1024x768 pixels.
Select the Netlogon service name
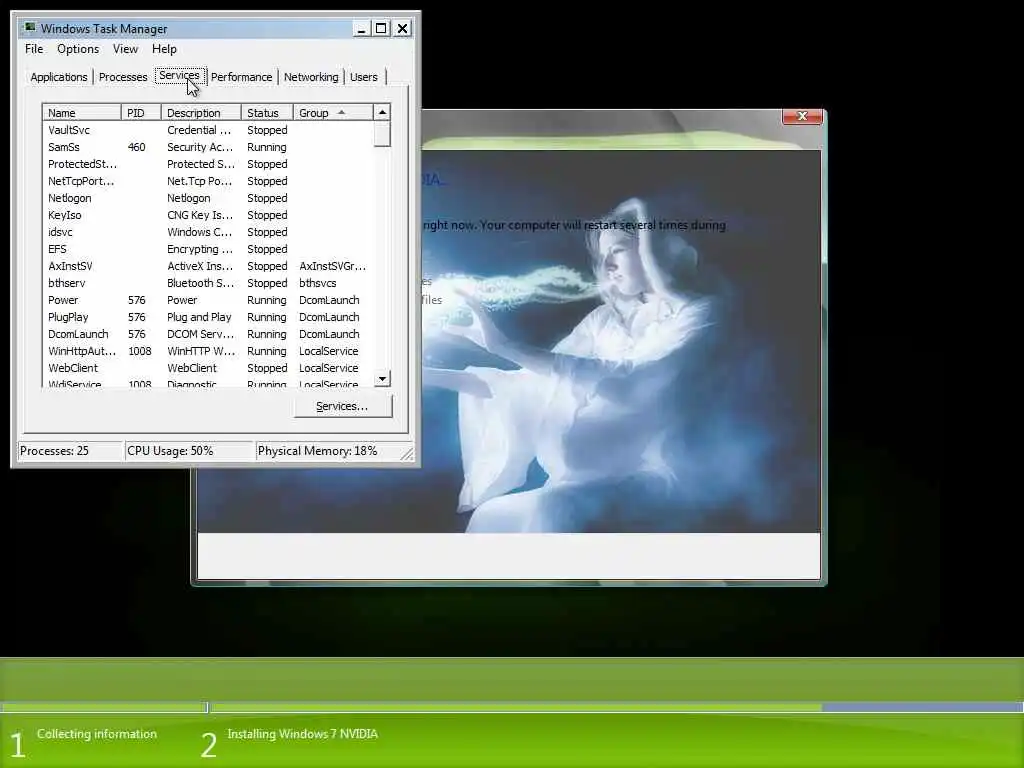click(70, 198)
